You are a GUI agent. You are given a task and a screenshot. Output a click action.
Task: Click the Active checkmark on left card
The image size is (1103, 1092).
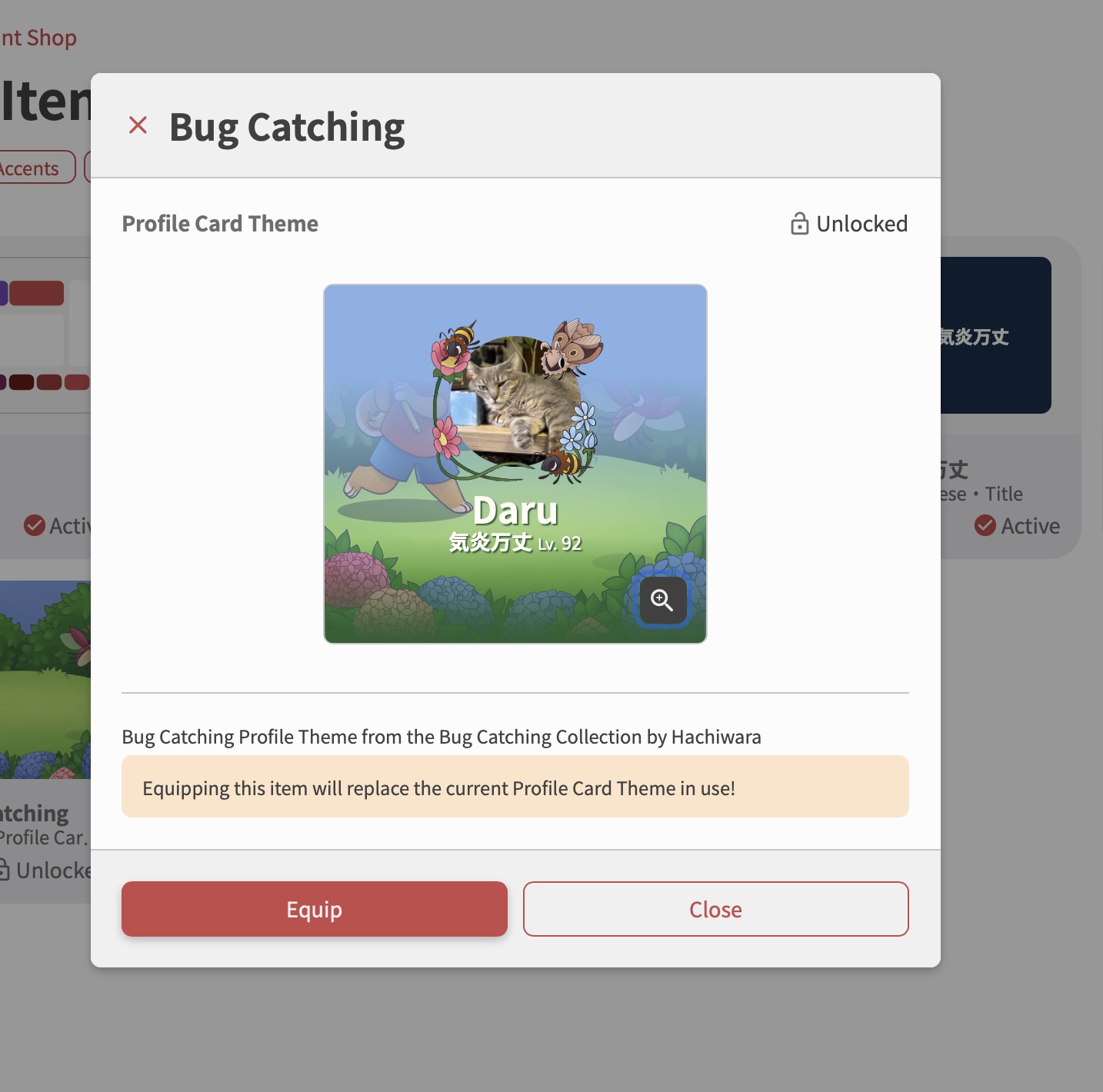pyautogui.click(x=35, y=525)
